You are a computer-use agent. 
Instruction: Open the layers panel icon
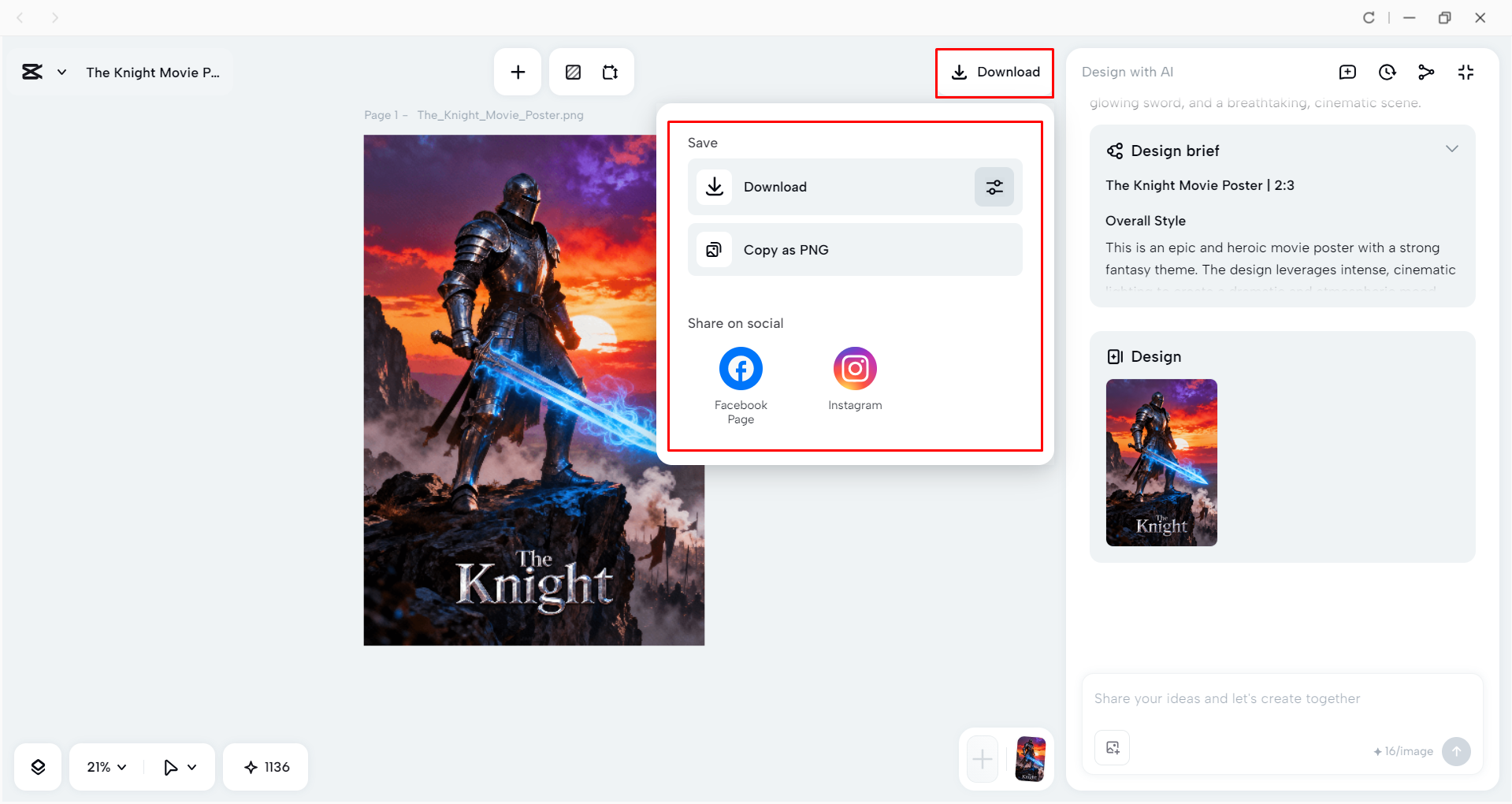click(x=38, y=767)
